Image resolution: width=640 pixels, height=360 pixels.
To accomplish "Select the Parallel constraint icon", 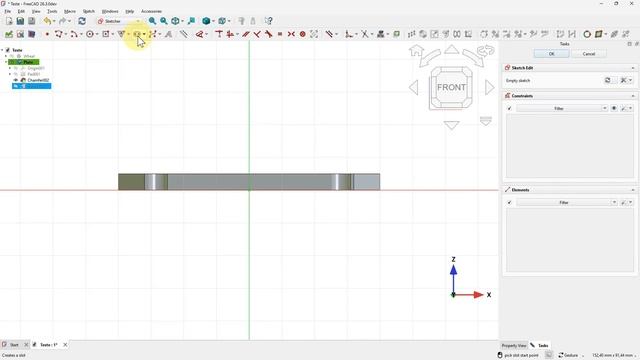I will 245,34.
